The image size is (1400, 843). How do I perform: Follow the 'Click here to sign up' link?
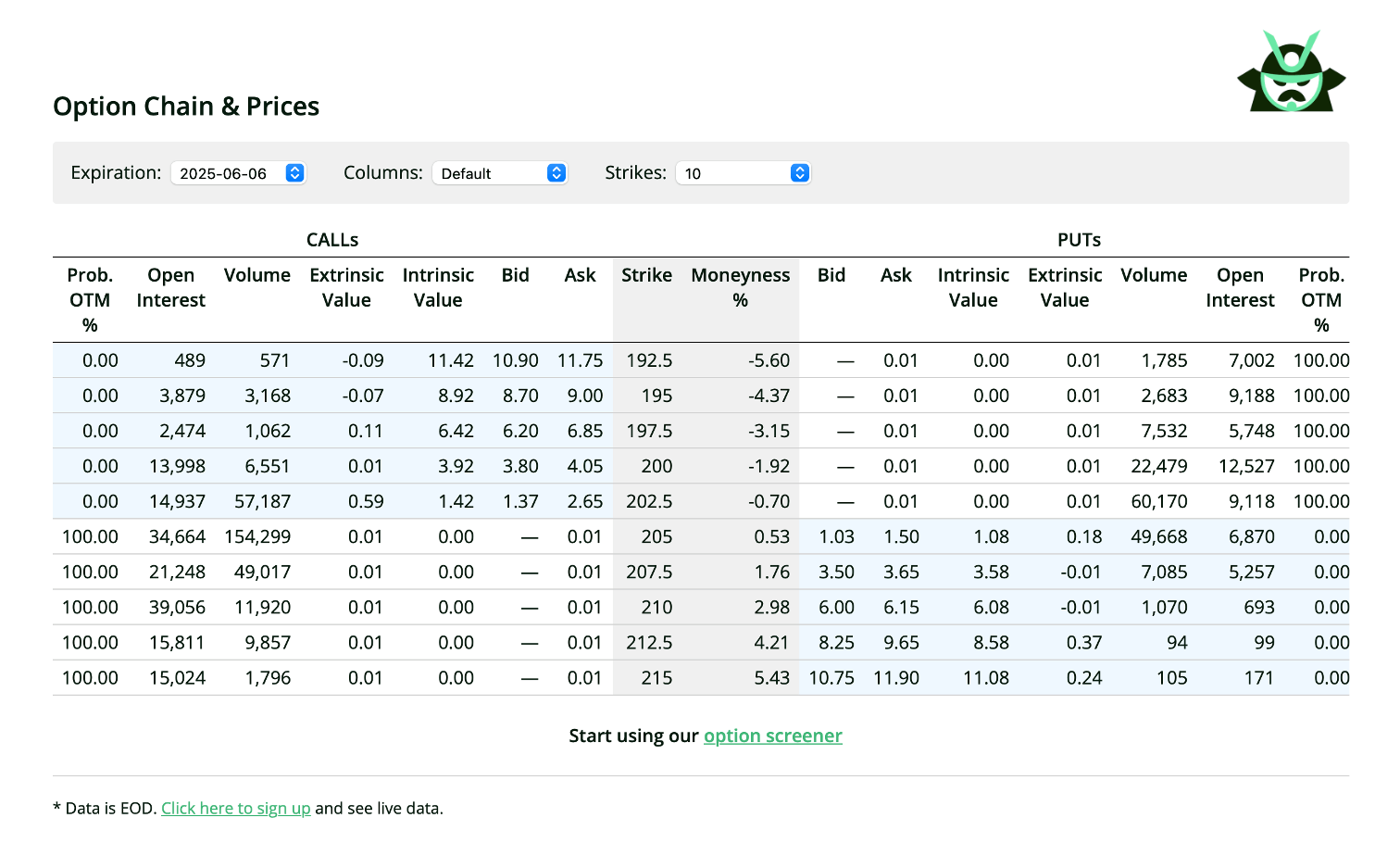235,808
